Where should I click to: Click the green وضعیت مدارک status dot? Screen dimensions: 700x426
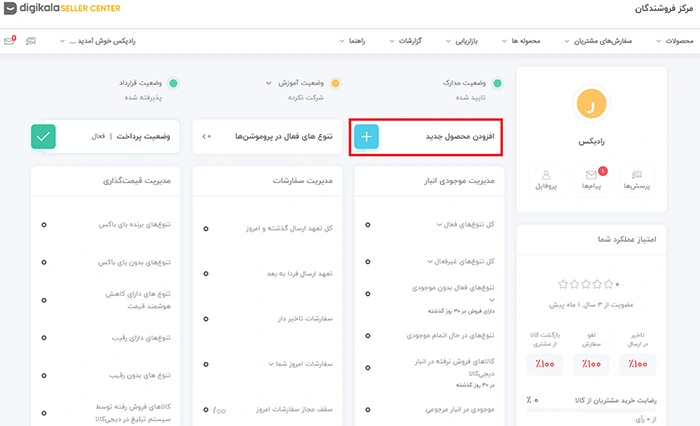tap(497, 83)
